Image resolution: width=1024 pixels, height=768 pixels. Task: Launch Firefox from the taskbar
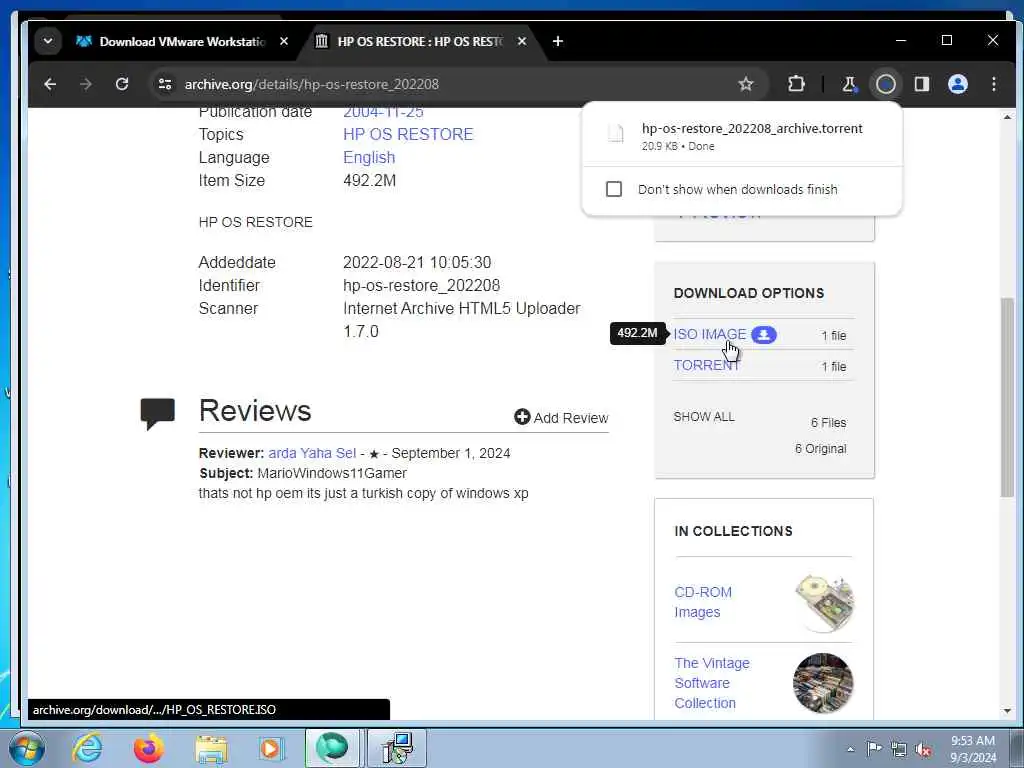point(148,748)
